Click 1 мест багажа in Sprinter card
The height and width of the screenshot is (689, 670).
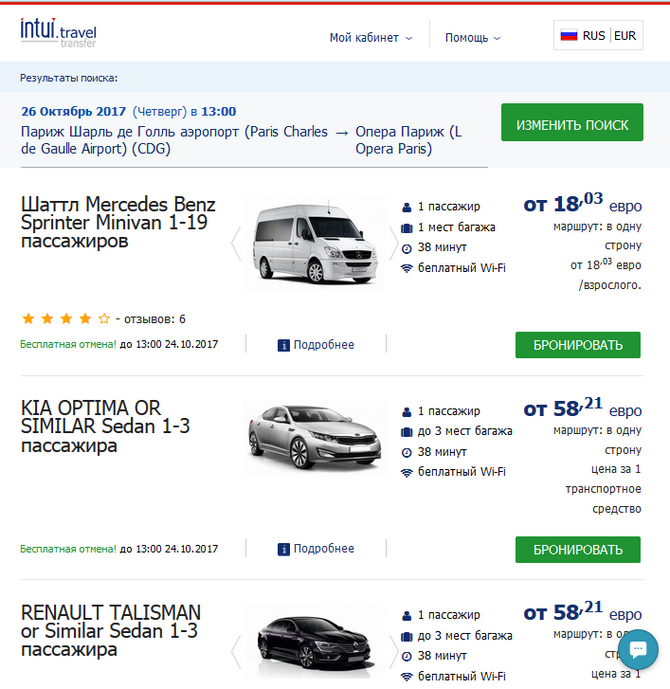[x=456, y=228]
